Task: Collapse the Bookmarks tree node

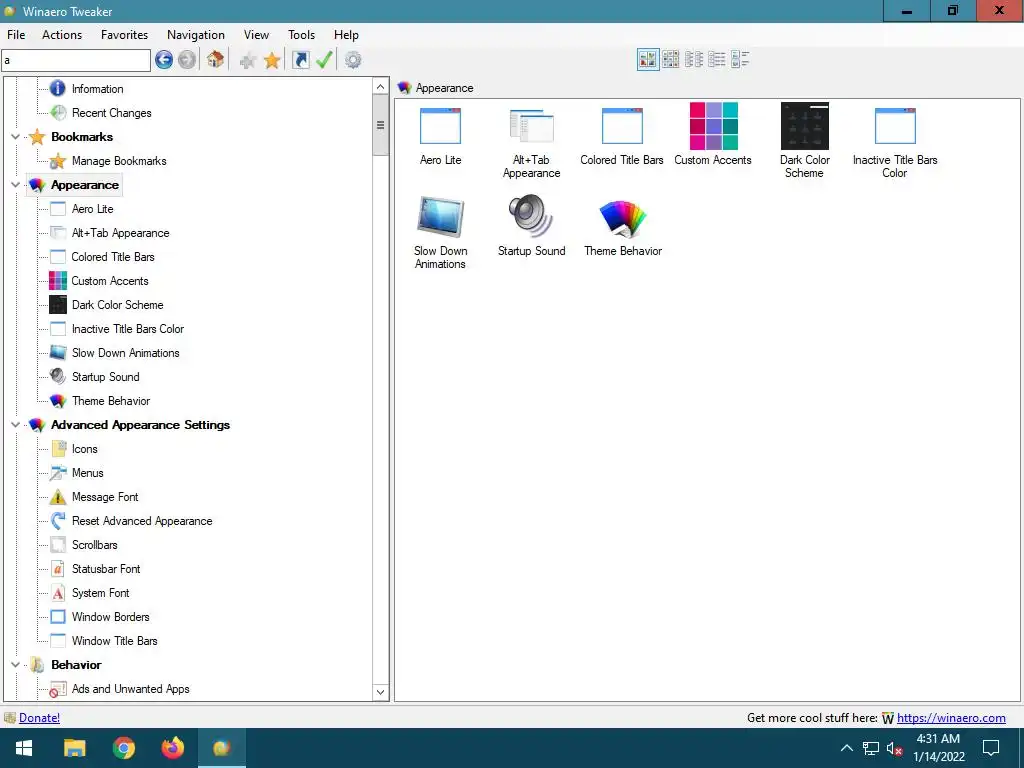Action: click(x=16, y=136)
